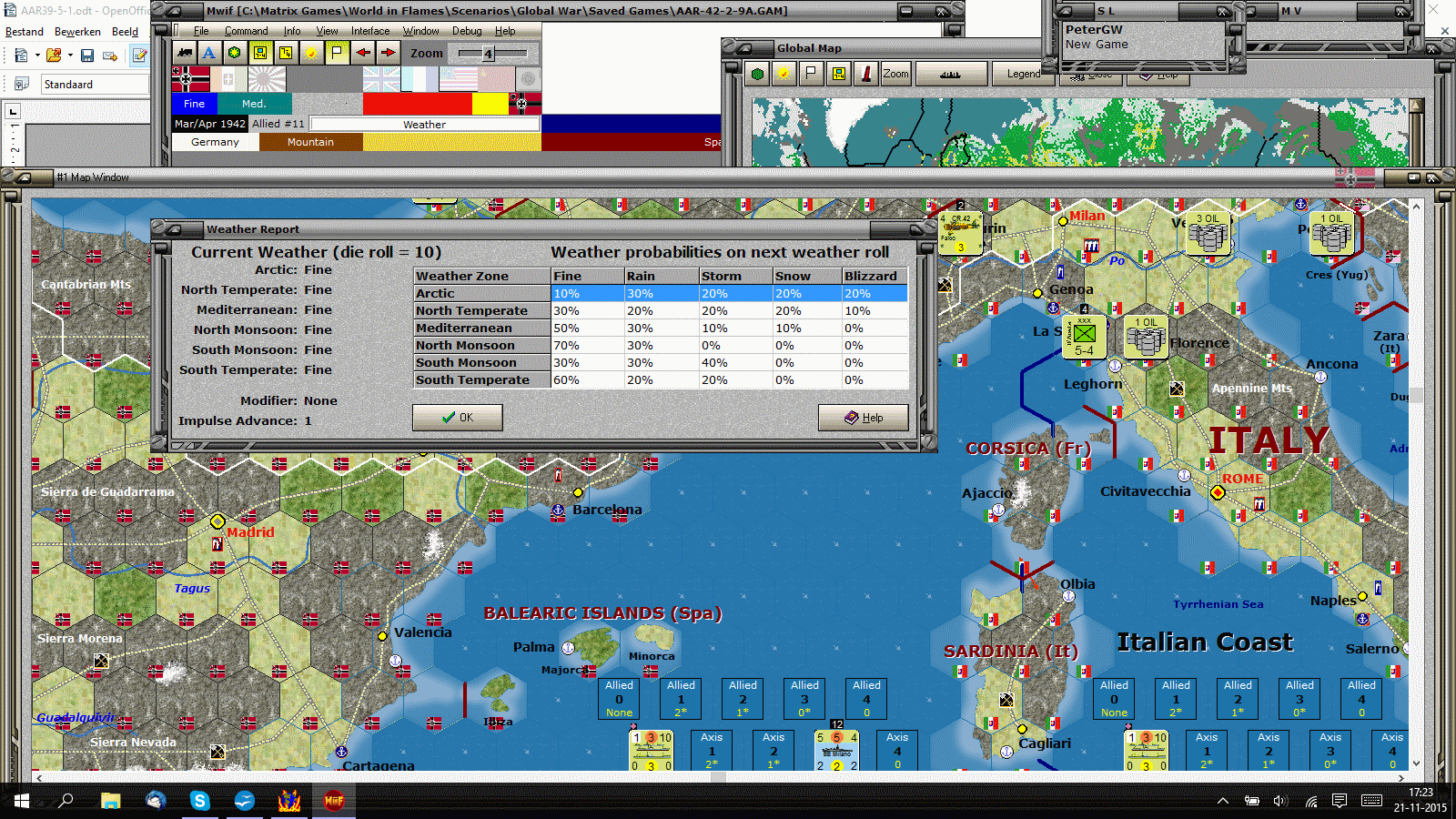Click the 5-4 army unit counter near Leghorn
Viewport: 1456px width, 819px height.
coord(1084,337)
